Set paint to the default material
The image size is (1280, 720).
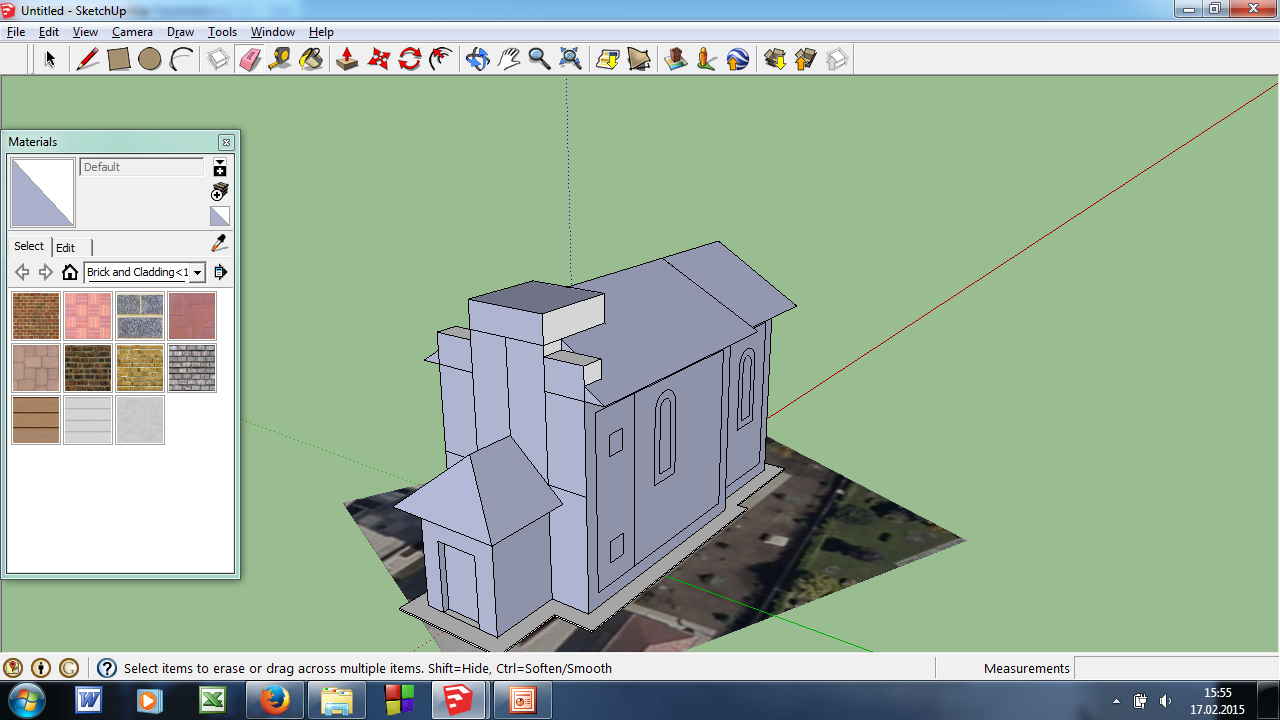click(x=220, y=216)
